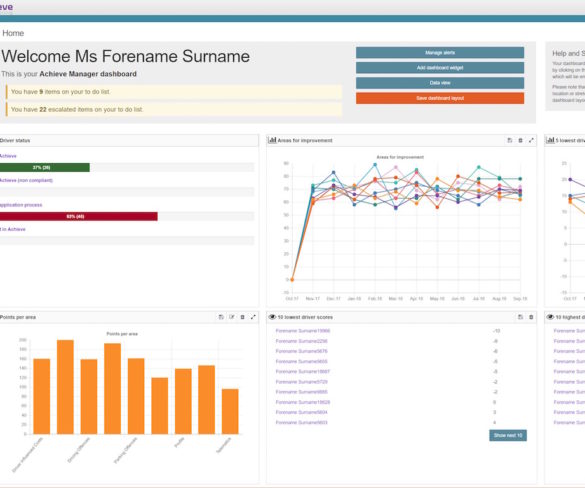Viewport: 585px width, 488px height.
Task: Click the Welcome Ms Forename Surname heading
Action: 126,56
